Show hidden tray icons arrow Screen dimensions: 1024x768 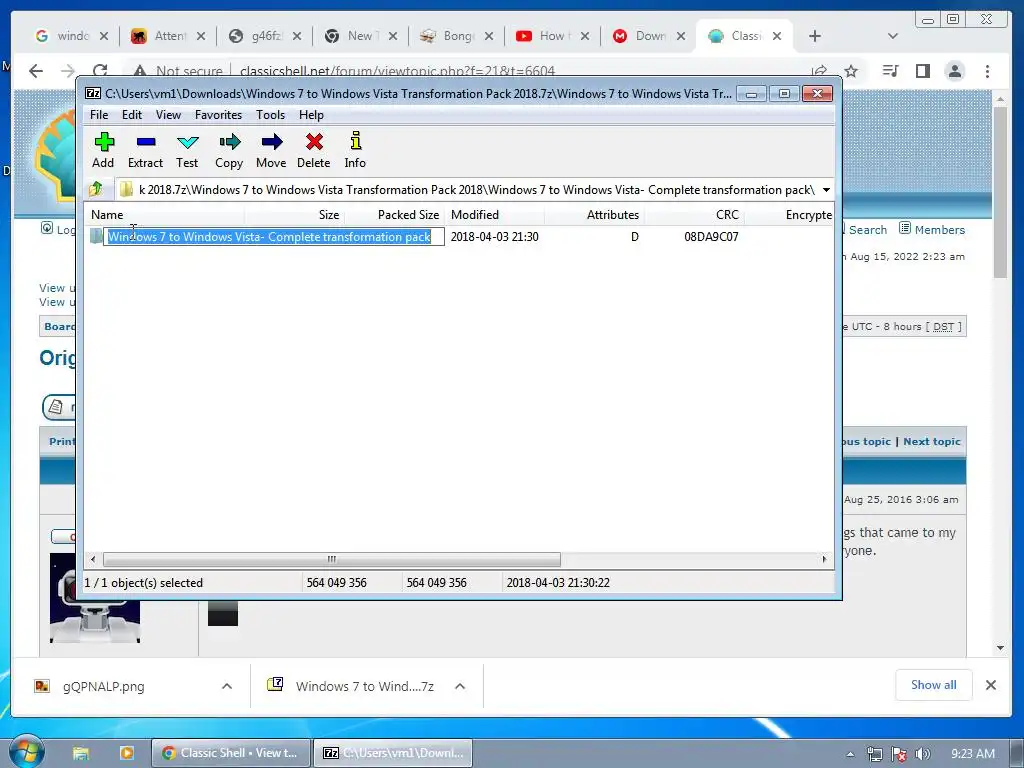click(x=850, y=754)
